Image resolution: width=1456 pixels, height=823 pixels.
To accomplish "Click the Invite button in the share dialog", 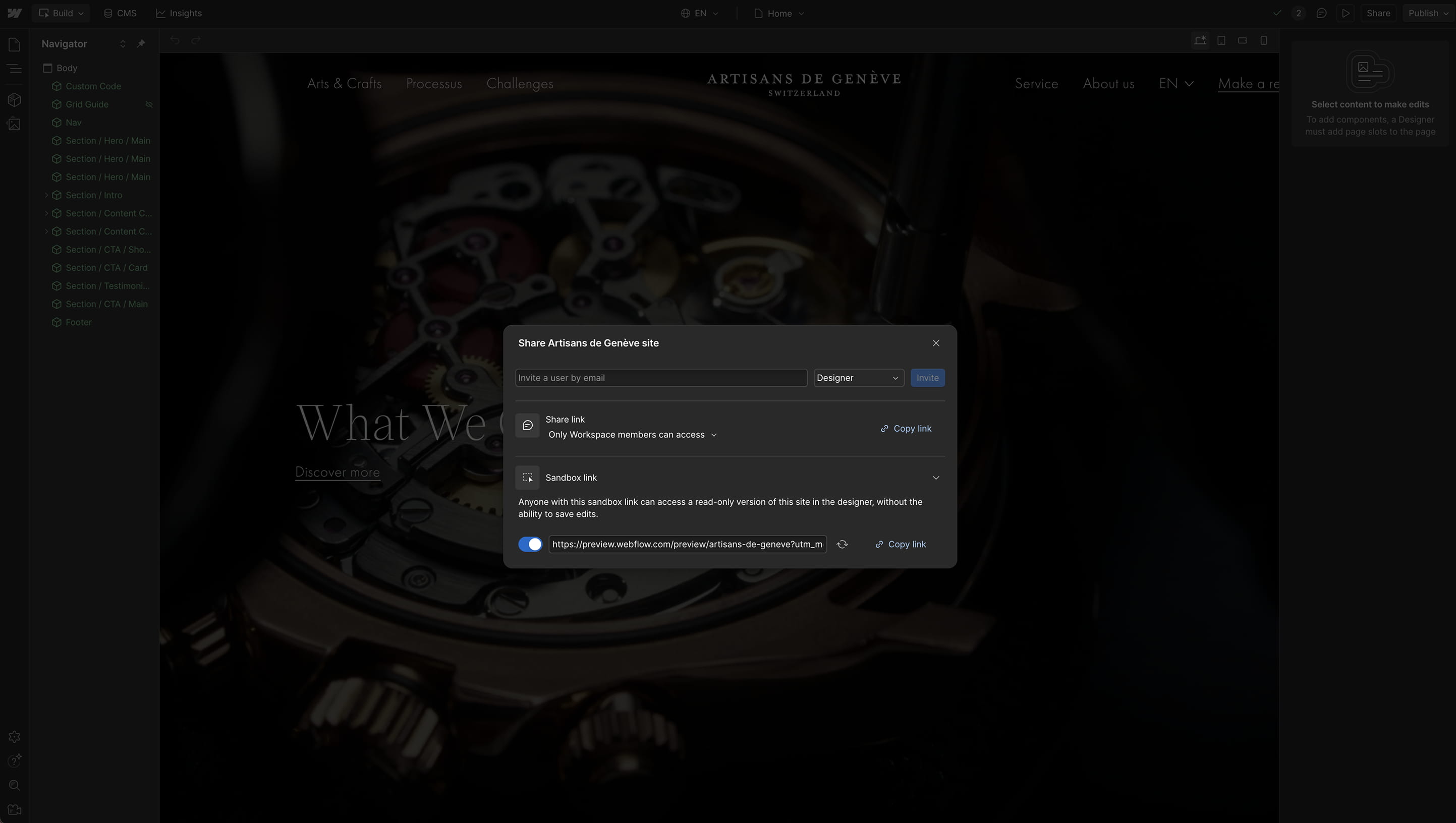I will [x=927, y=378].
